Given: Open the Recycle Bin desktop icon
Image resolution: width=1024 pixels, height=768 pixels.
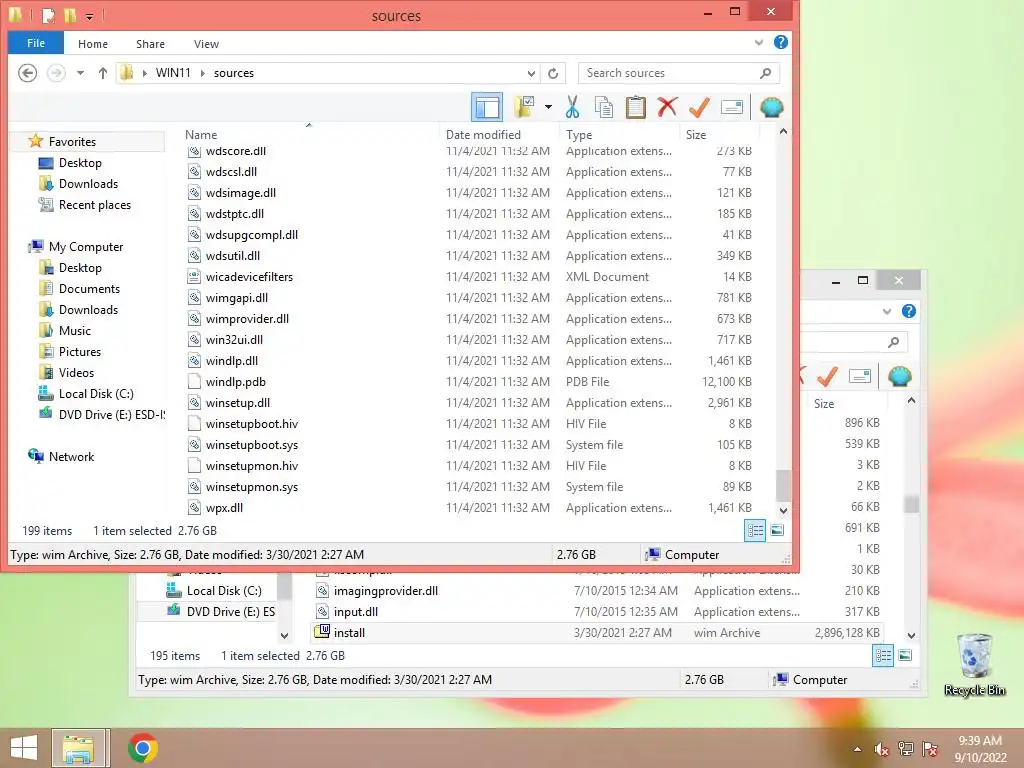Looking at the screenshot, I should click(974, 664).
